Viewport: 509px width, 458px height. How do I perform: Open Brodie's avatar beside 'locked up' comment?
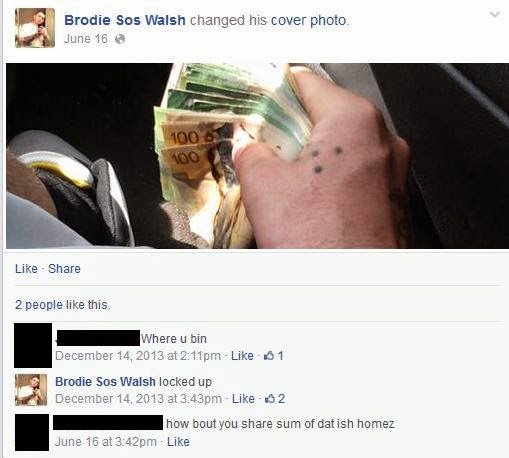[31, 390]
